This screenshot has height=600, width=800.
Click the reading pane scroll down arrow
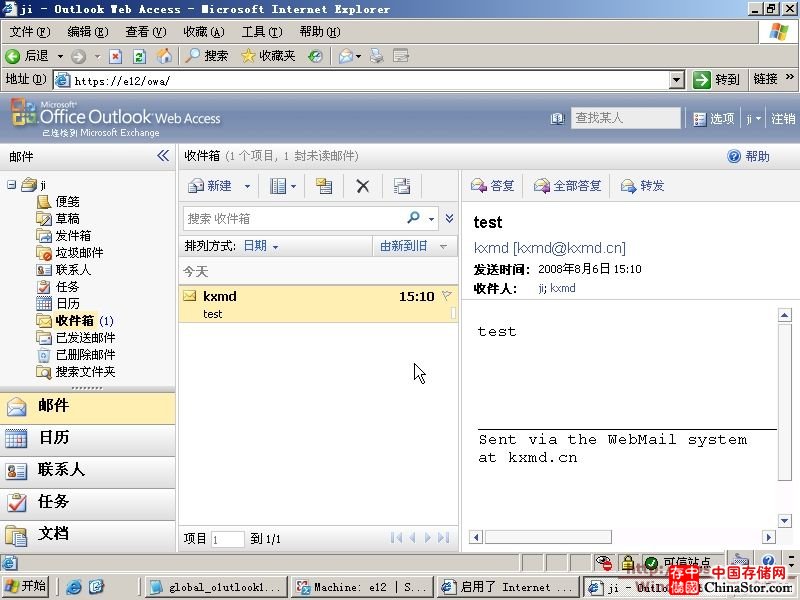click(784, 520)
